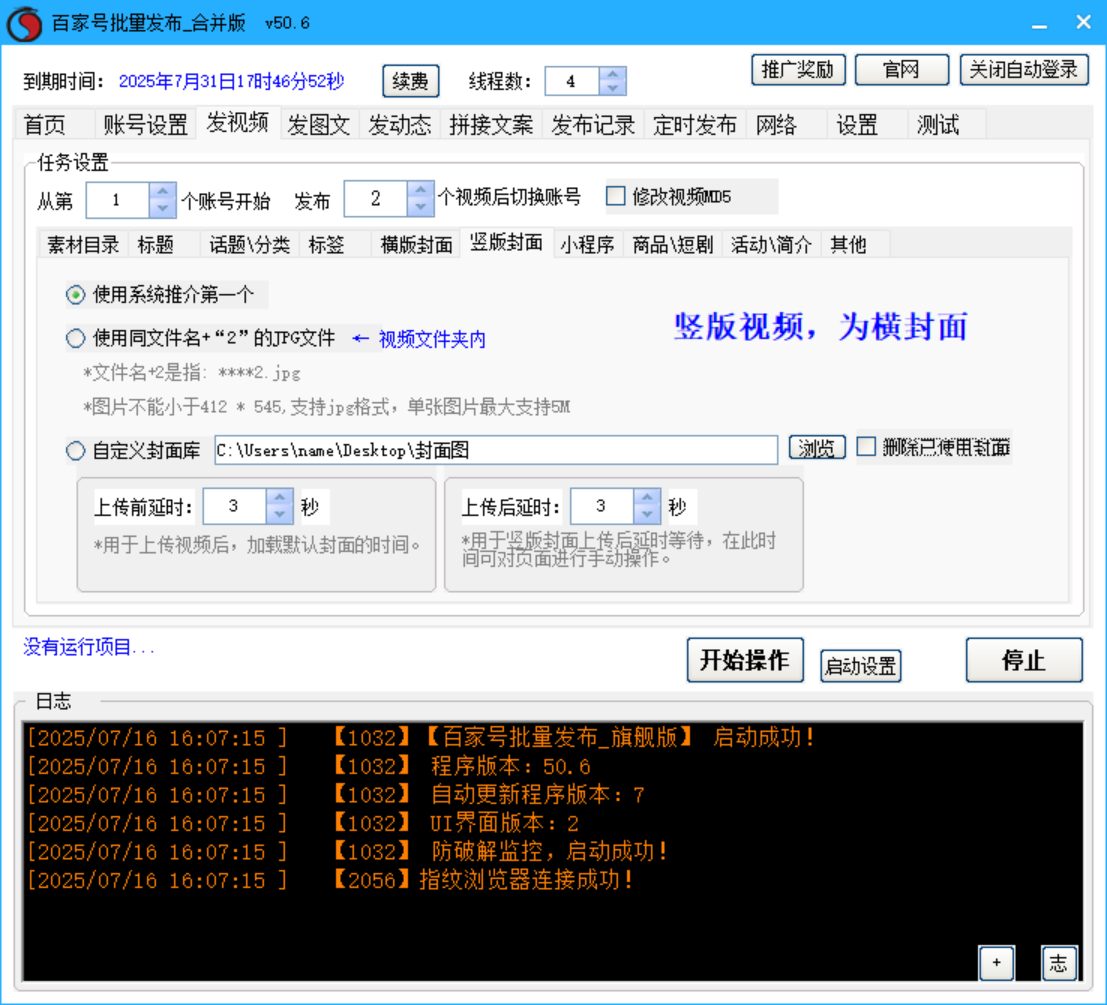1107x1005 pixels.
Task: Click the 续费 button
Action: pos(410,81)
